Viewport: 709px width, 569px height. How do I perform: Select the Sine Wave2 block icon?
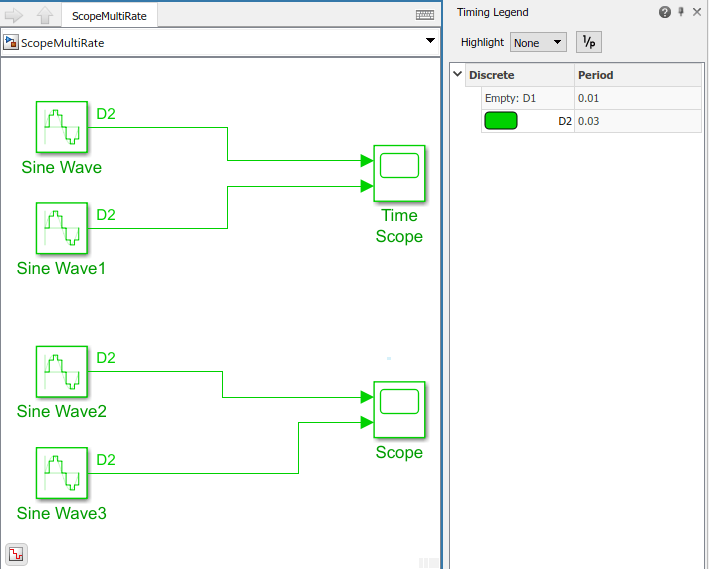coord(61,372)
